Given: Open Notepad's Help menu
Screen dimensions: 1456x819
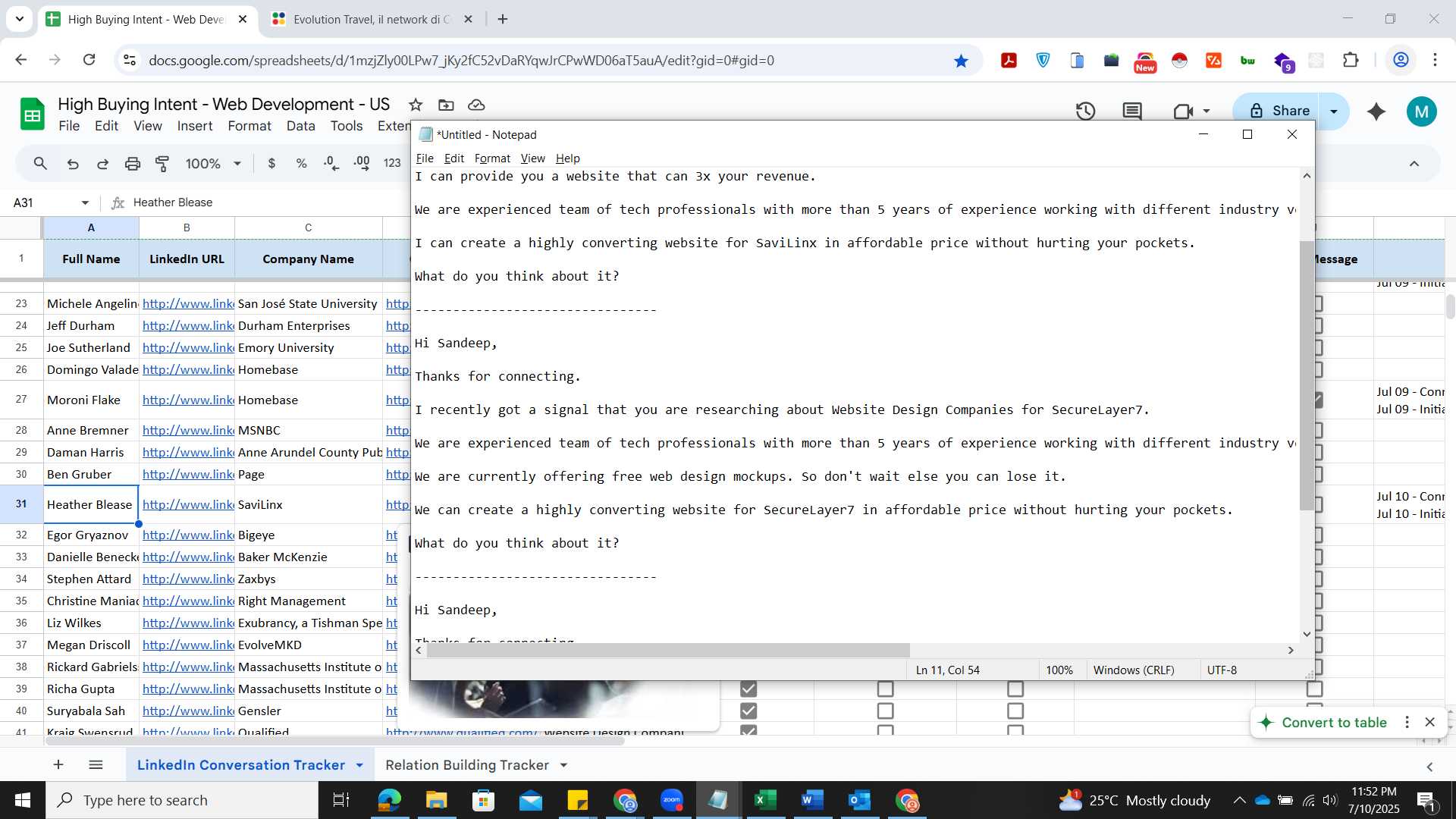Looking at the screenshot, I should (x=567, y=158).
